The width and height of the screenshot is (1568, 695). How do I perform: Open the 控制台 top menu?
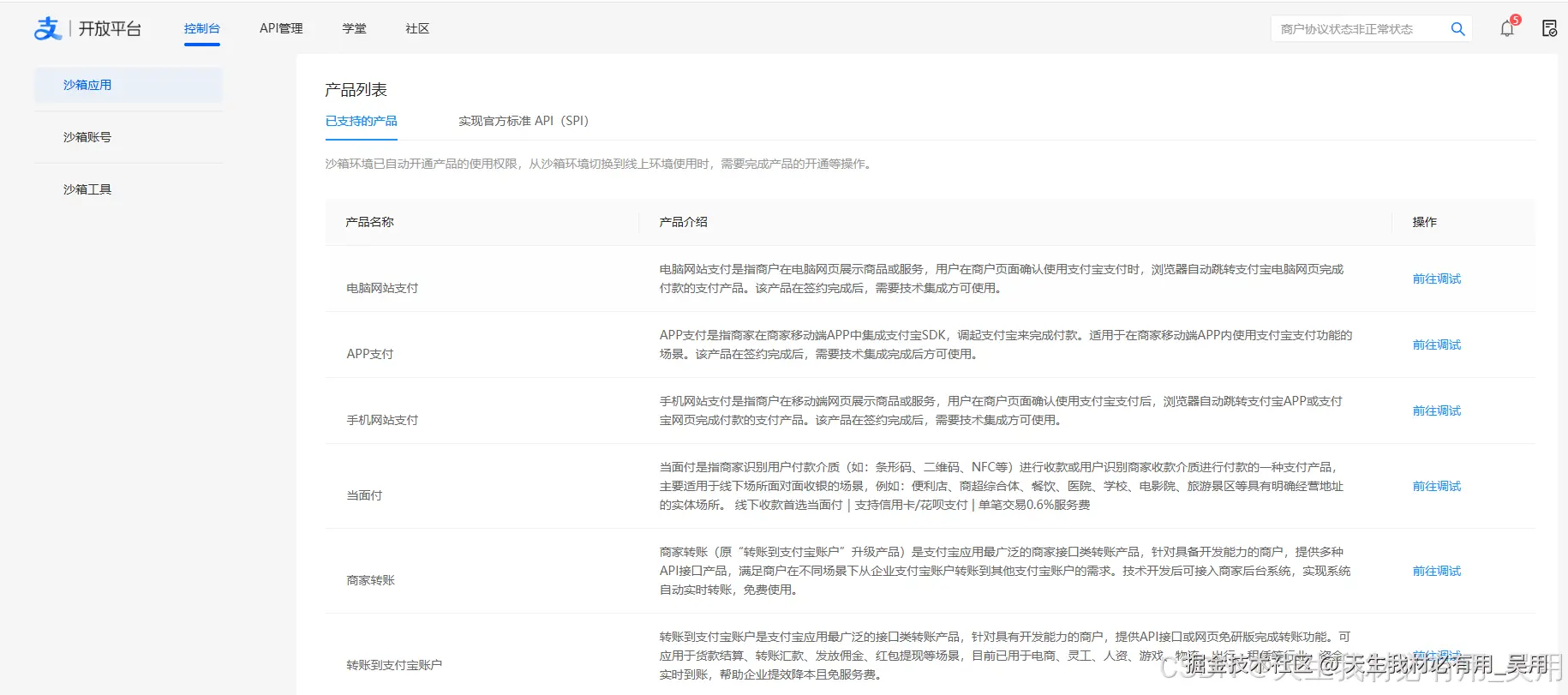202,28
